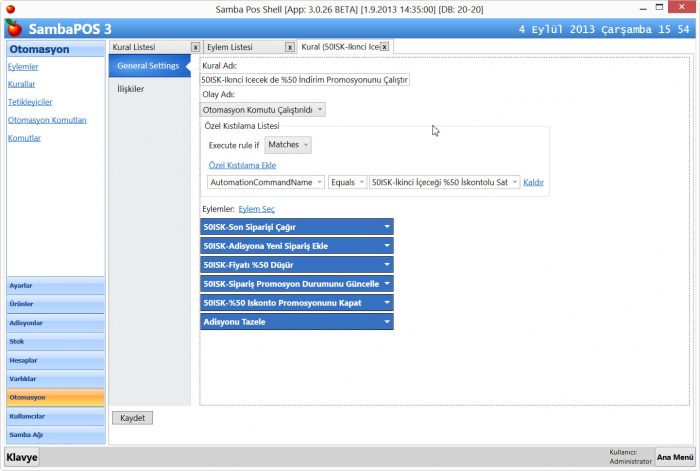Switch to the Kural Listesi tab

point(149,47)
